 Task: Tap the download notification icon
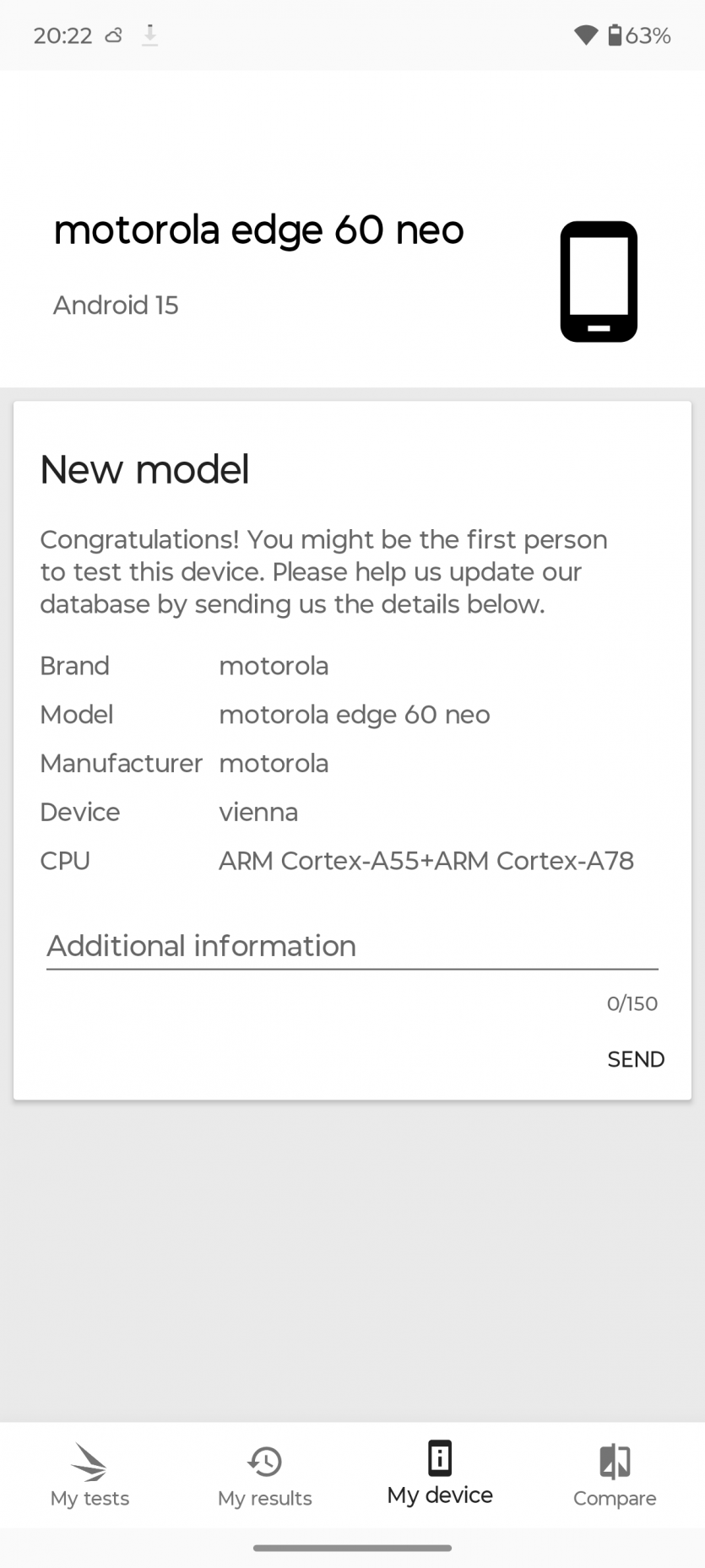click(x=149, y=35)
